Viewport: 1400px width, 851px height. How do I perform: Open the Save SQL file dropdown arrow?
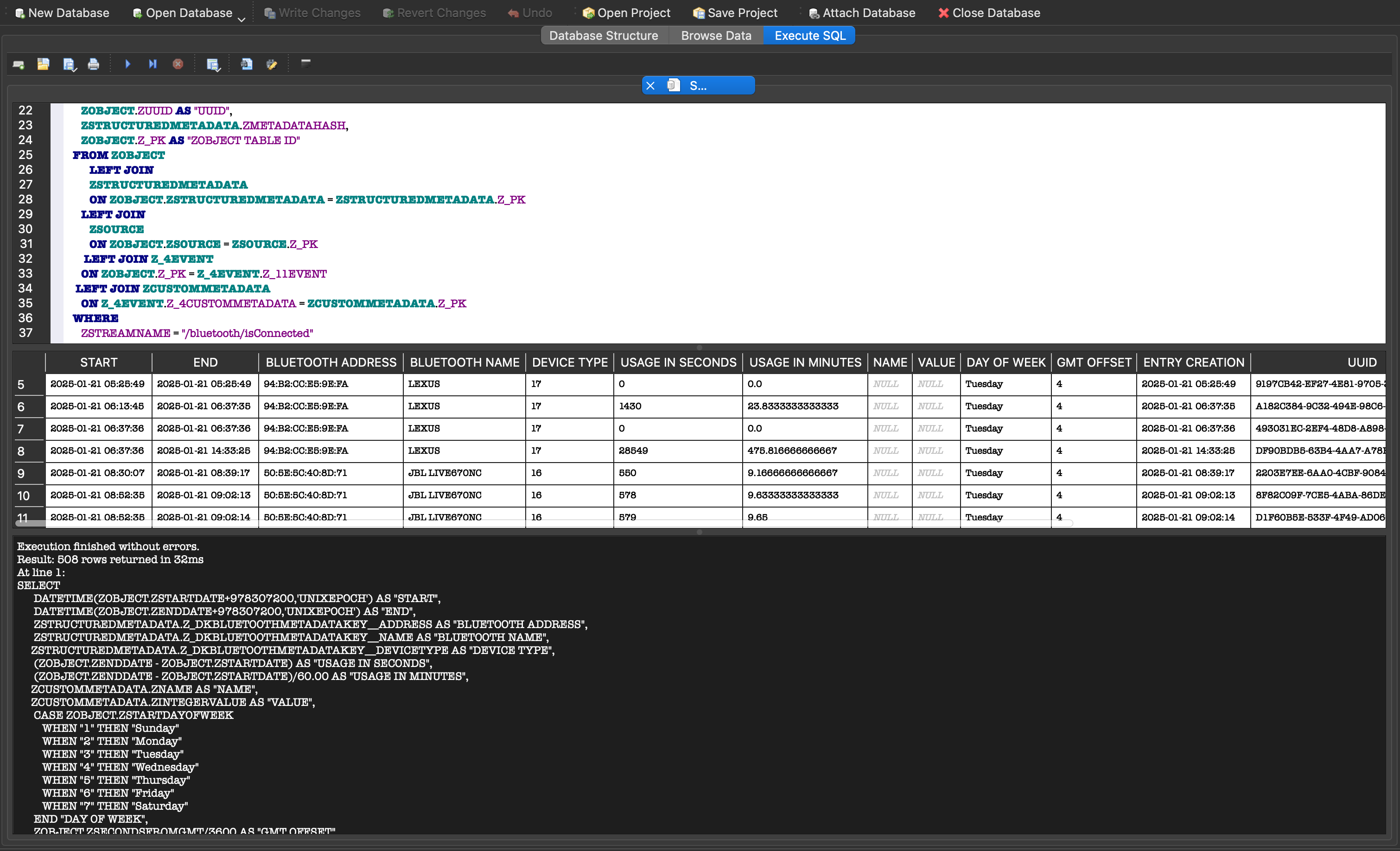tap(75, 70)
